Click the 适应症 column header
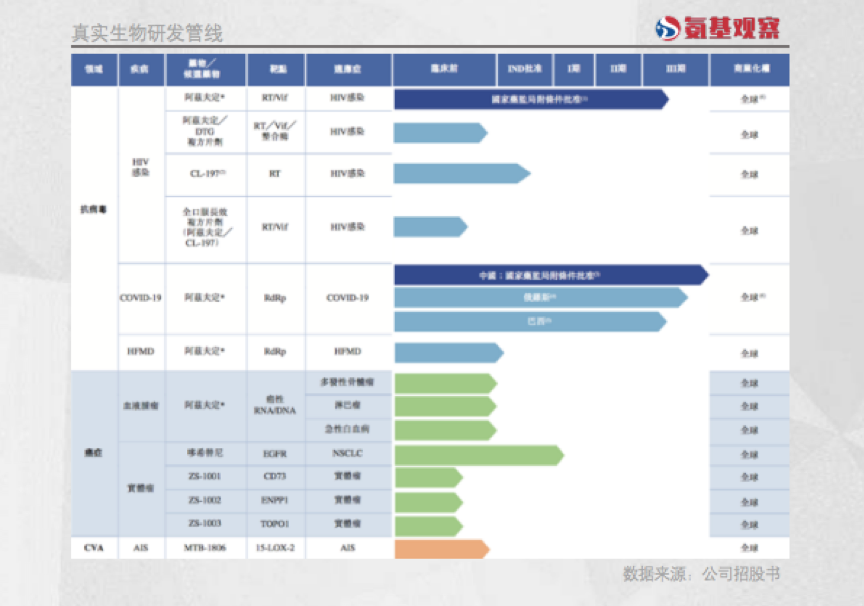The height and width of the screenshot is (606, 864). click(x=348, y=69)
